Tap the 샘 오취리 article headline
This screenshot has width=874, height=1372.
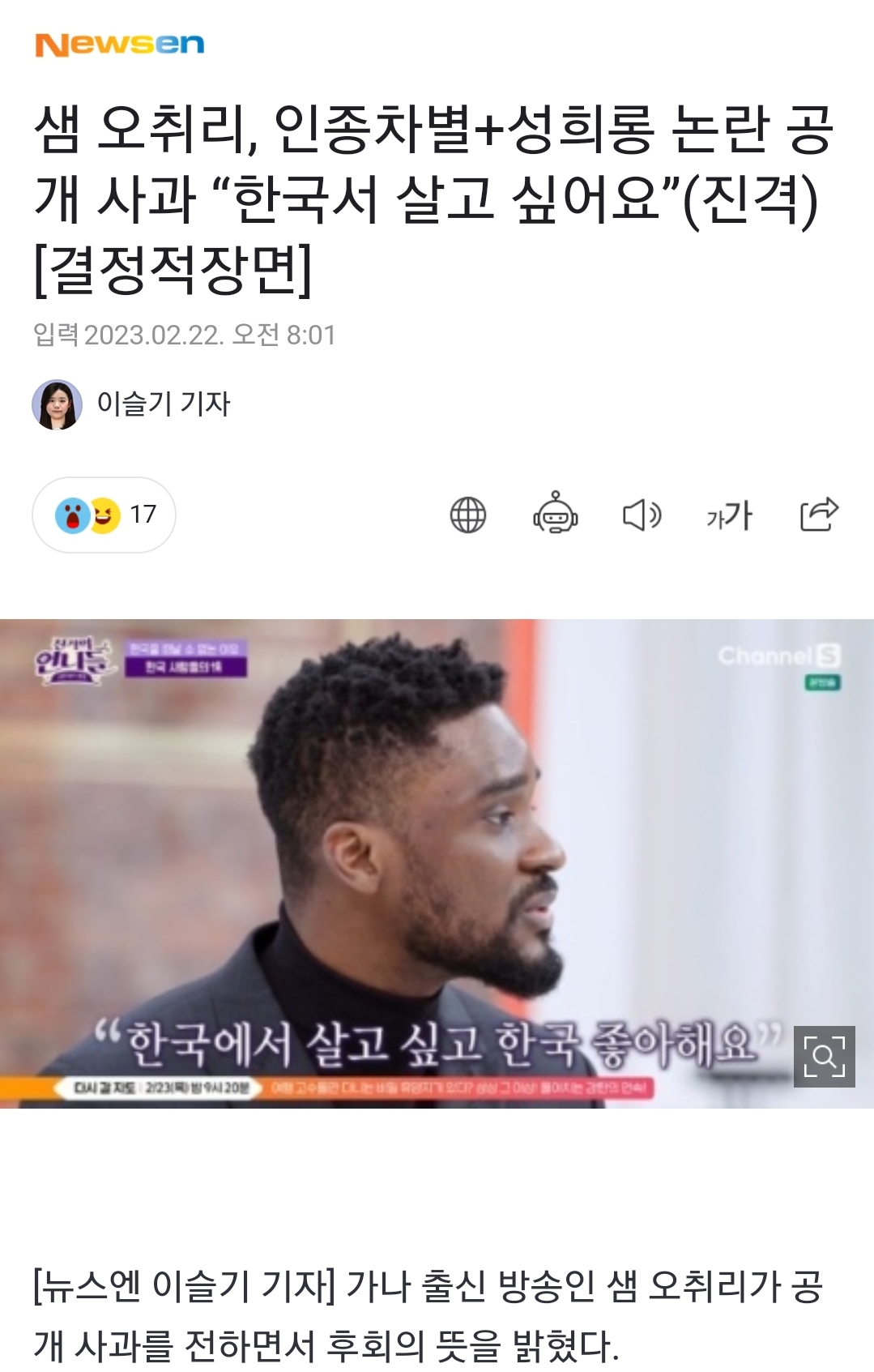[x=433, y=199]
